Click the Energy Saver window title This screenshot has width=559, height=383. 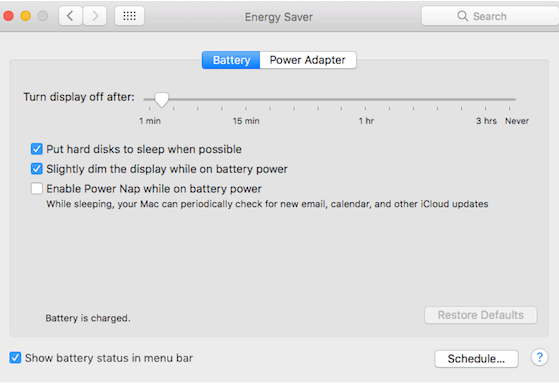pyautogui.click(x=278, y=17)
